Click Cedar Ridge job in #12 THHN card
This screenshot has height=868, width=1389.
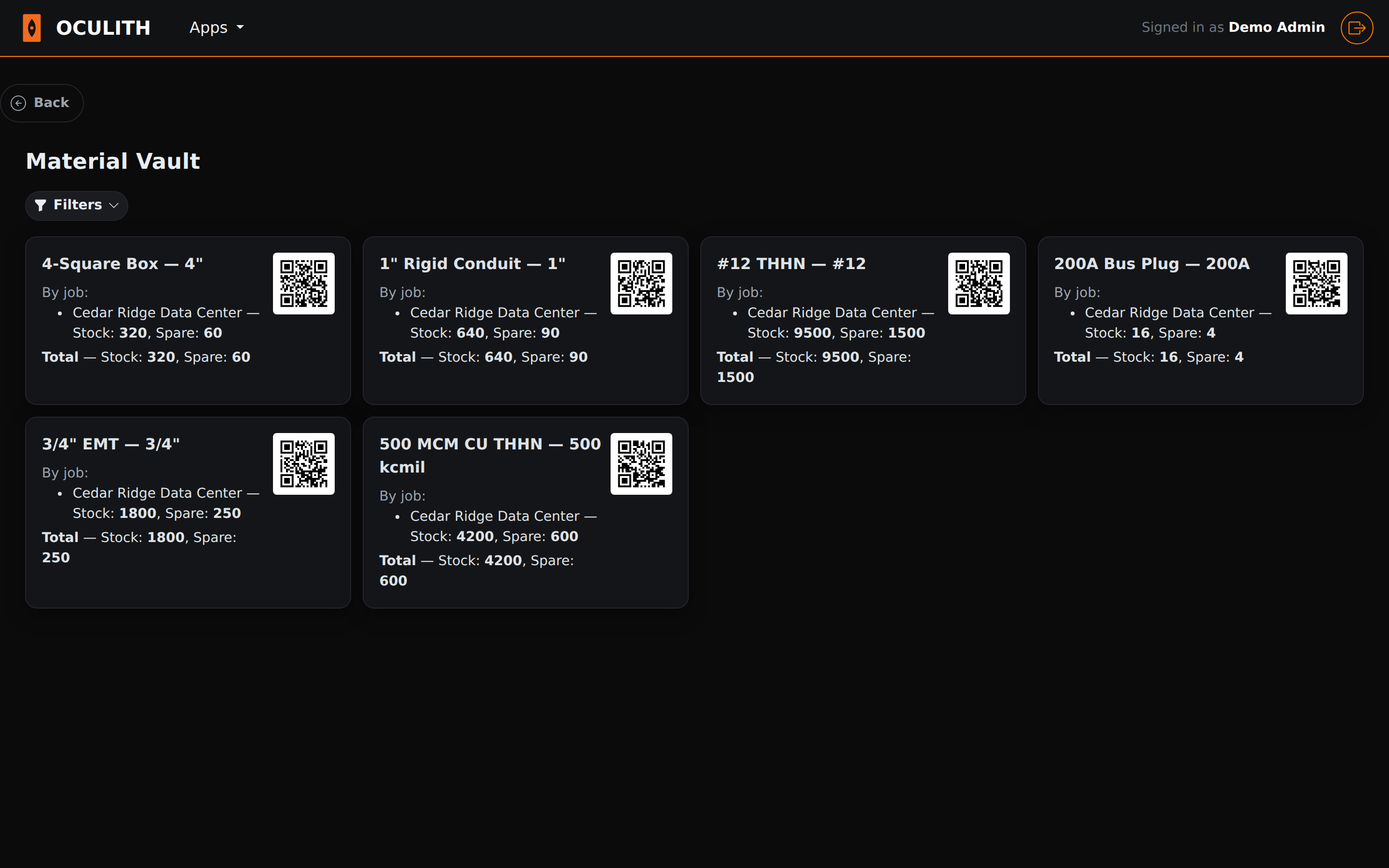coord(841,323)
